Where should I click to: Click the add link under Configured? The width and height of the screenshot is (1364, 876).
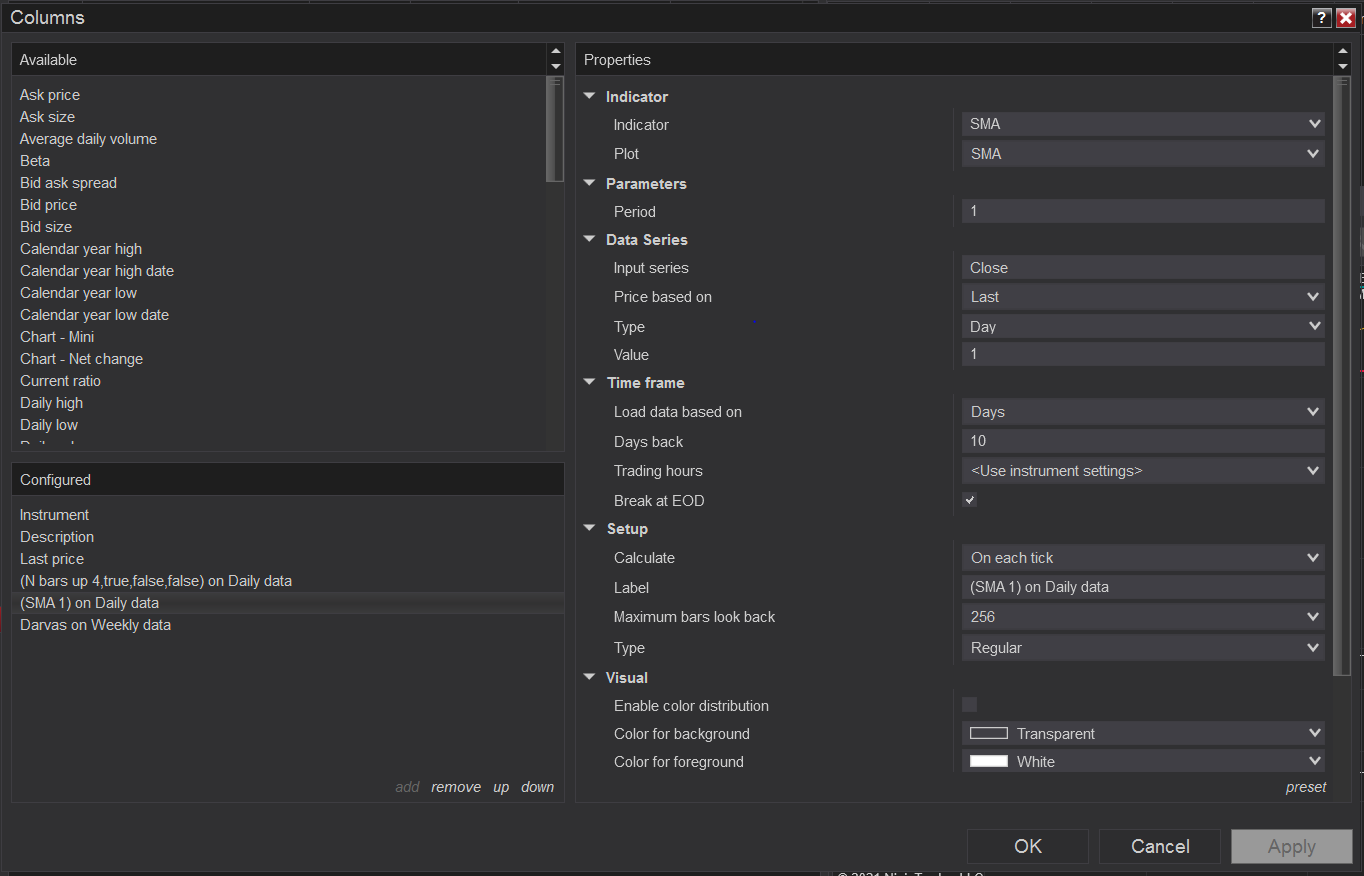pos(407,787)
